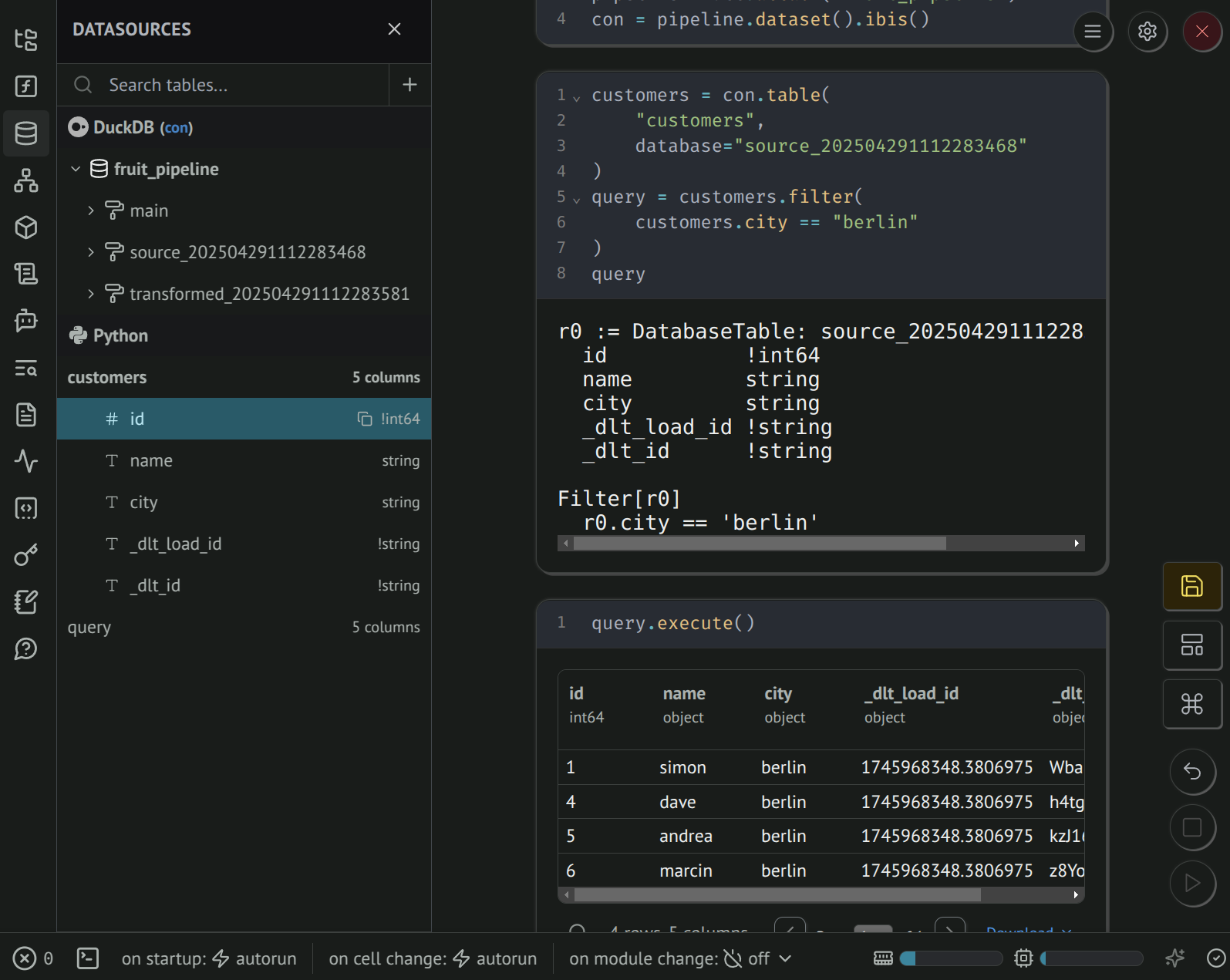The height and width of the screenshot is (980, 1230).
Task: Open the file explorer sidebar icon
Action: [x=26, y=39]
